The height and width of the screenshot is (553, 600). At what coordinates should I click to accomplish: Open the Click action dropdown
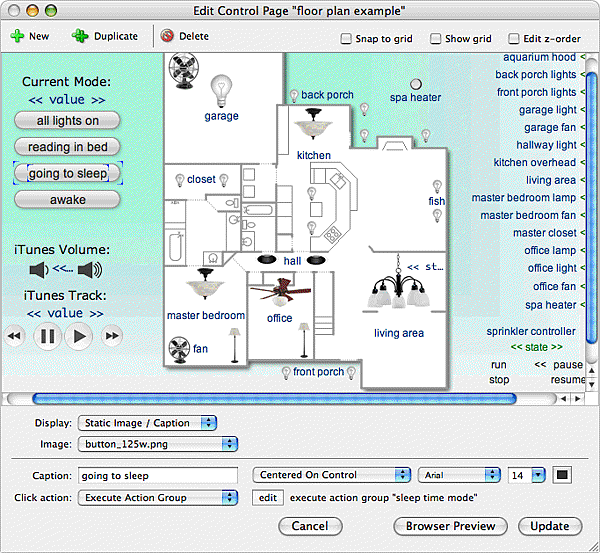pyautogui.click(x=157, y=497)
